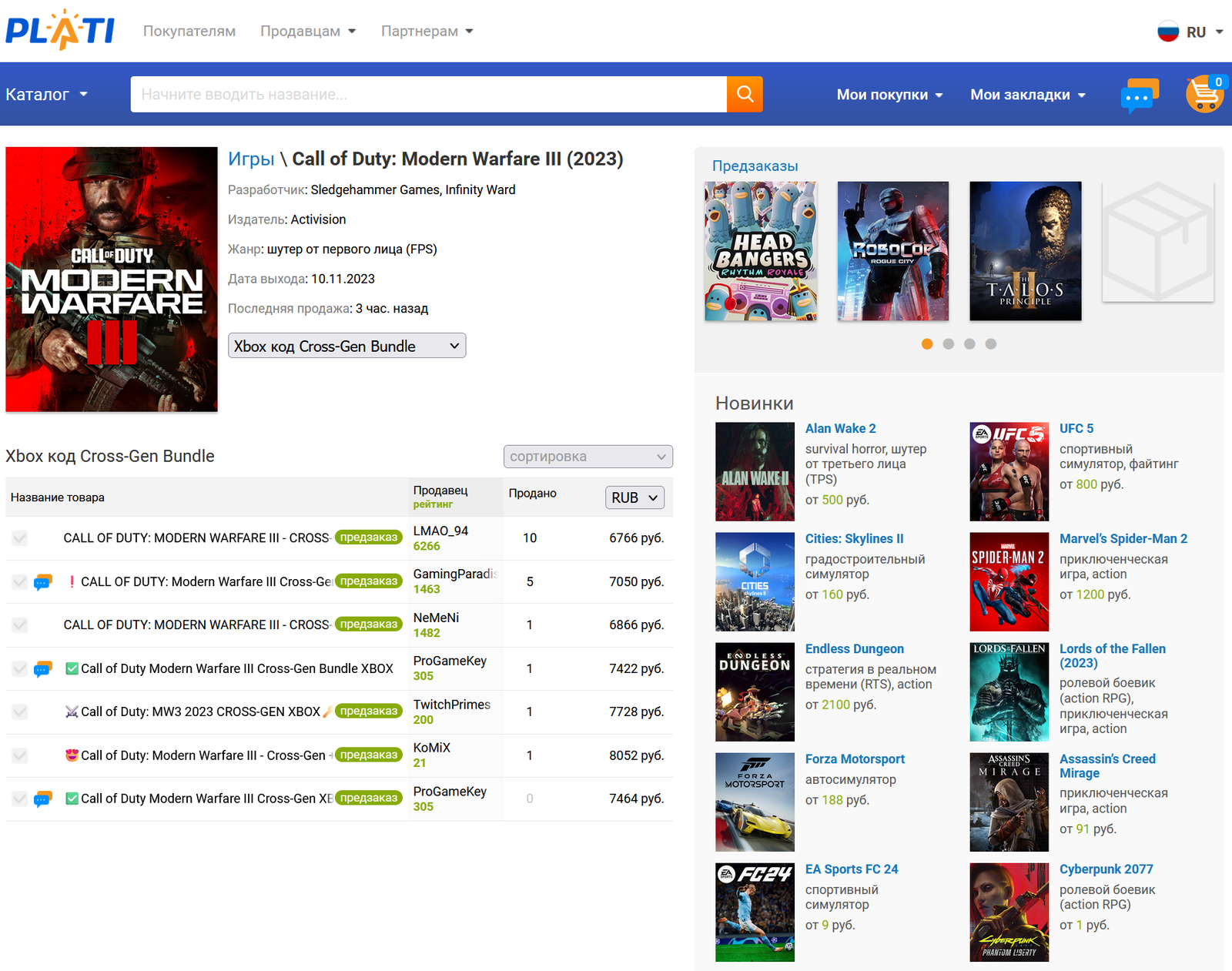Image resolution: width=1232 pixels, height=971 pixels.
Task: Open the сортировка sort dropdown
Action: pos(588,457)
